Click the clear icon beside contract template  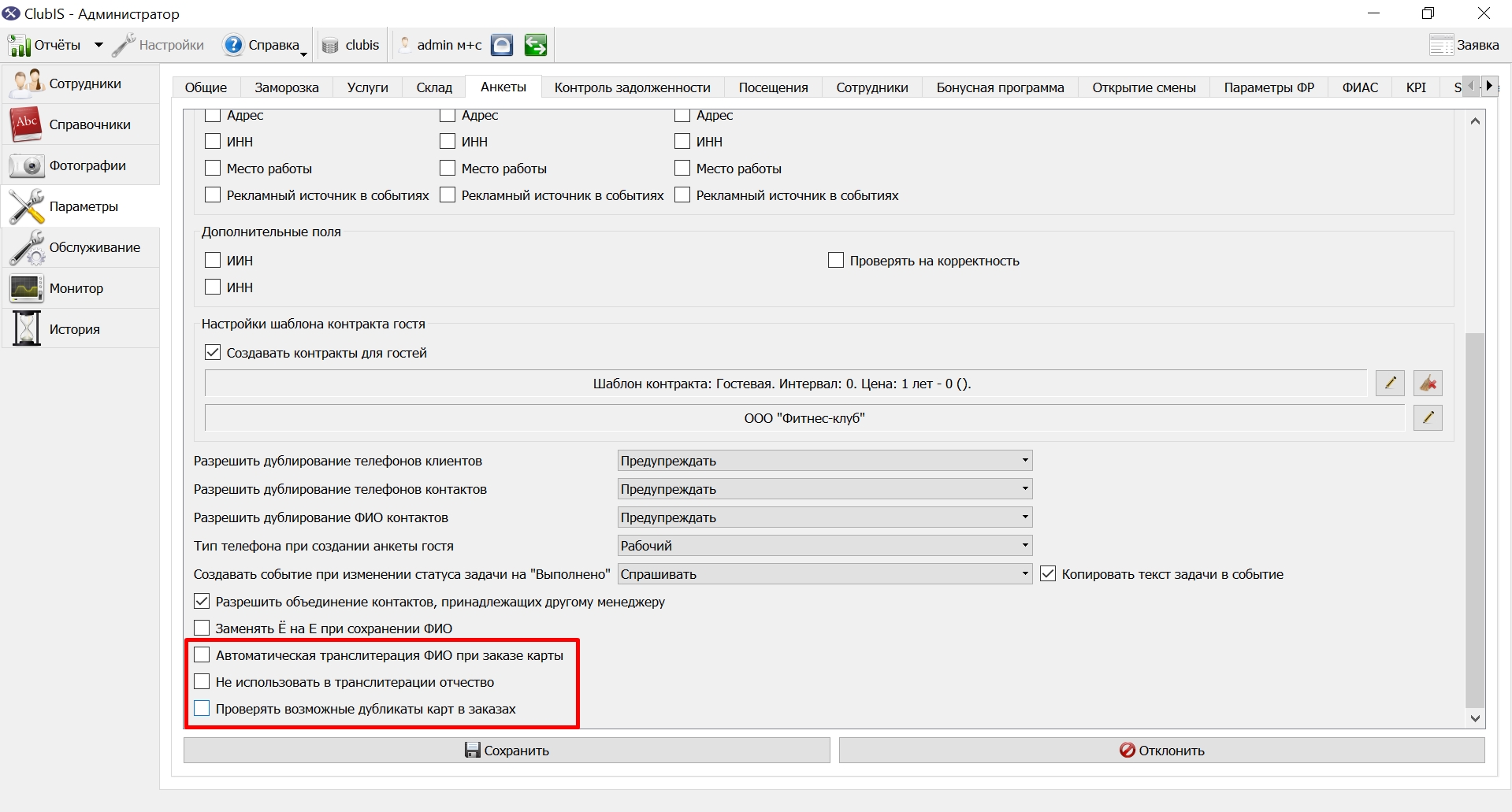click(x=1428, y=384)
